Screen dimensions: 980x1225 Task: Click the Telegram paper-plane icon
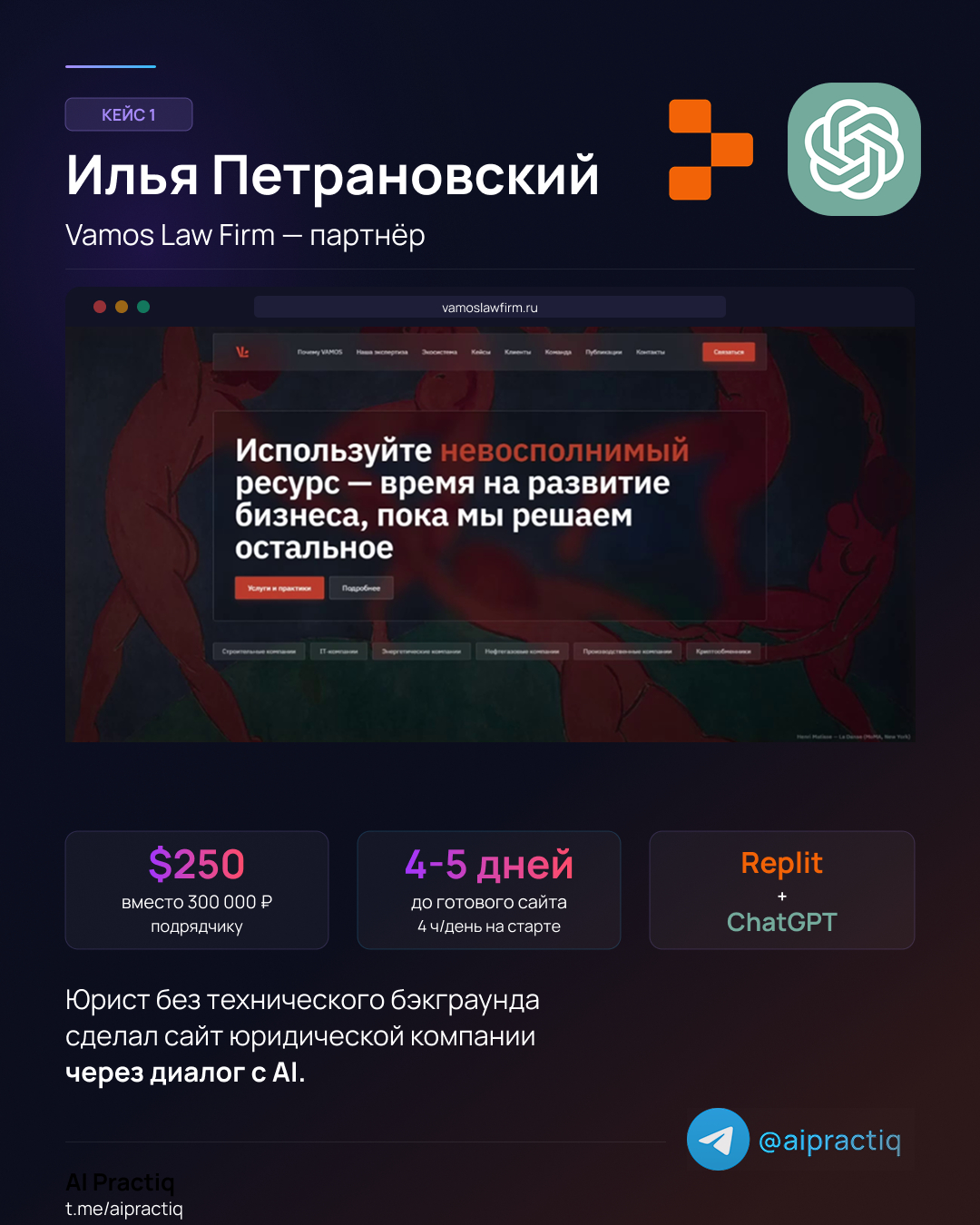(x=718, y=1139)
